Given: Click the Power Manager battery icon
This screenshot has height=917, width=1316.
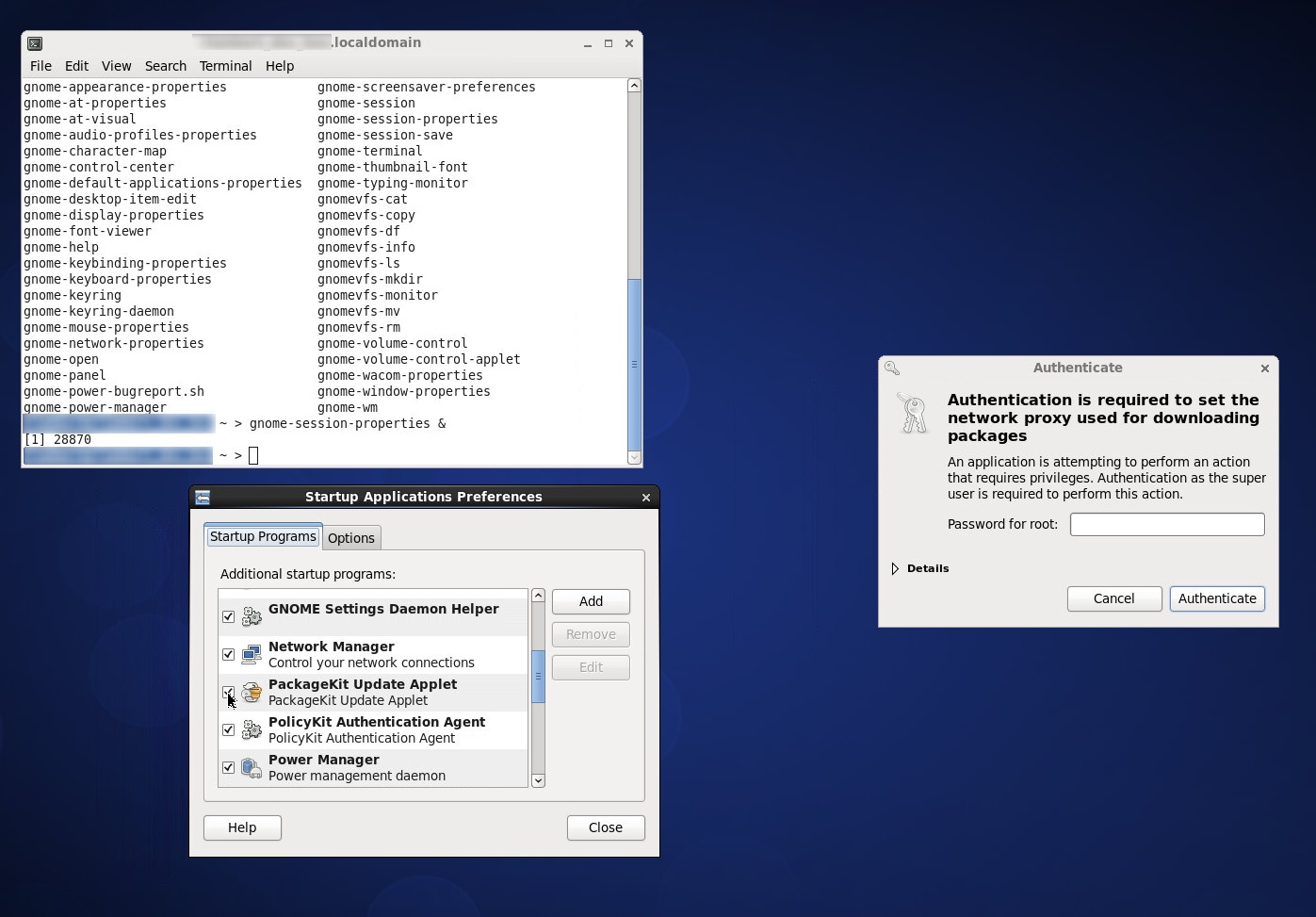Looking at the screenshot, I should click(x=252, y=767).
